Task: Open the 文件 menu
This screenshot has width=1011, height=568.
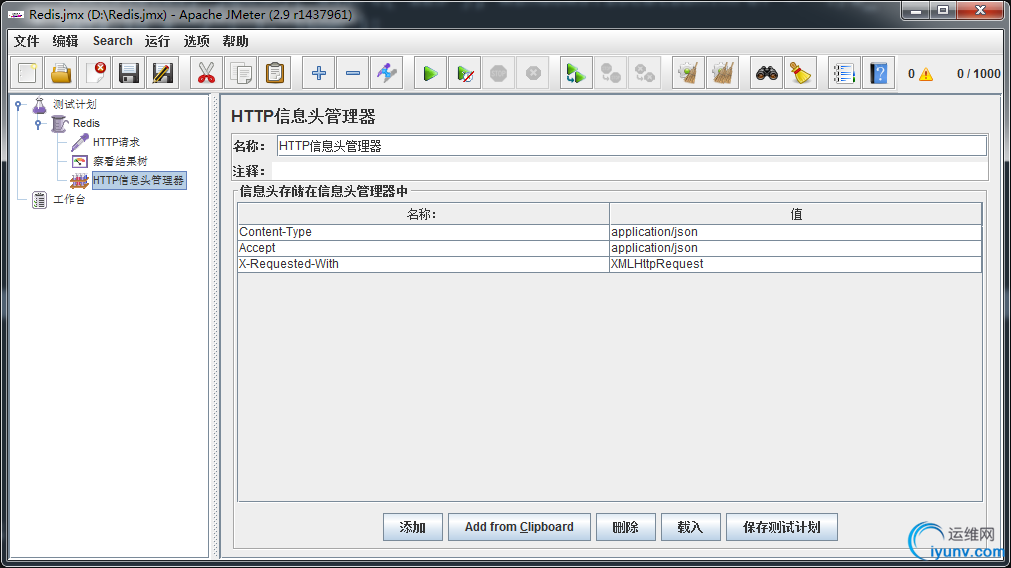Action: (x=26, y=41)
